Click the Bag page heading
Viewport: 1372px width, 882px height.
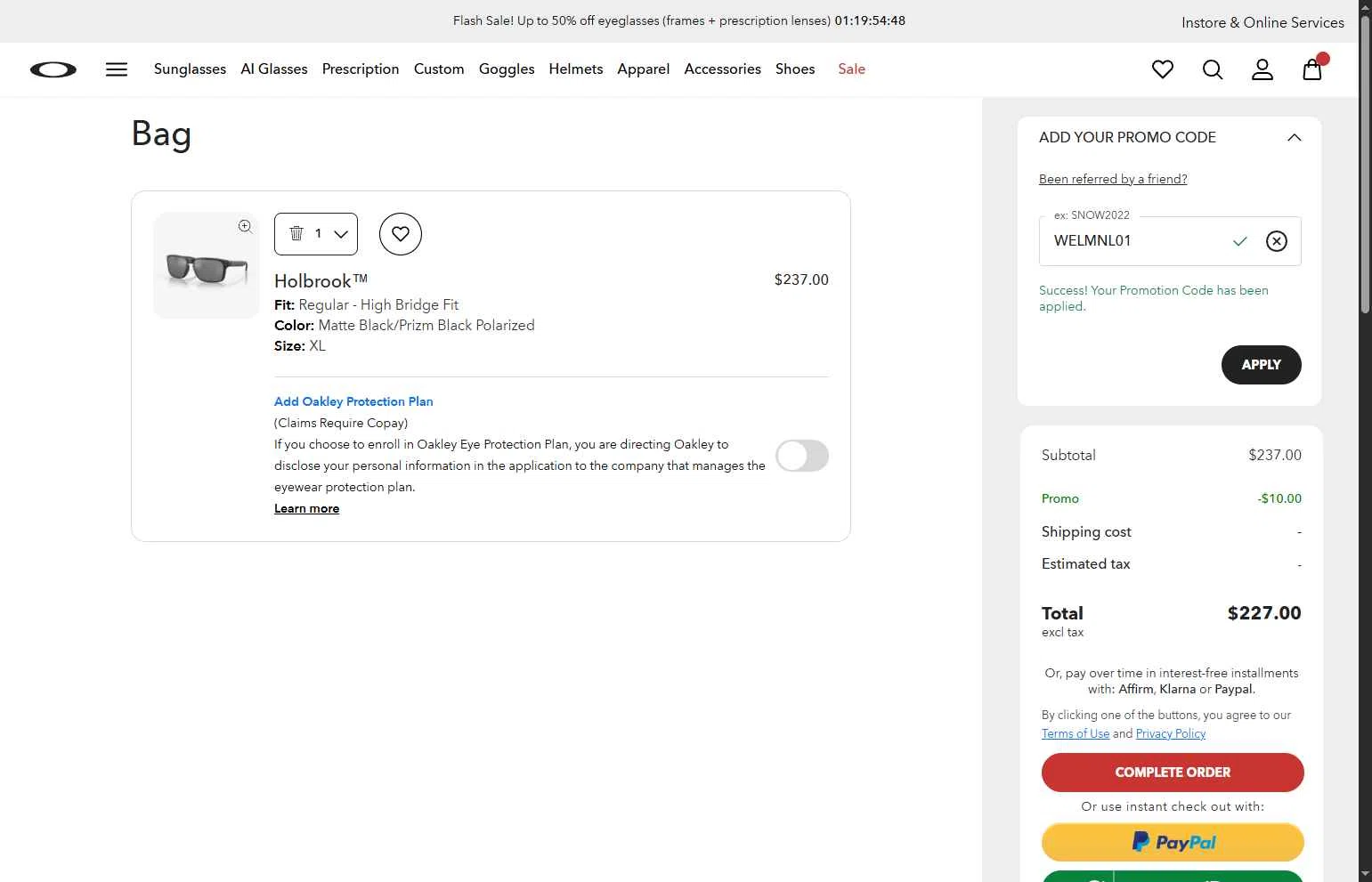161,134
